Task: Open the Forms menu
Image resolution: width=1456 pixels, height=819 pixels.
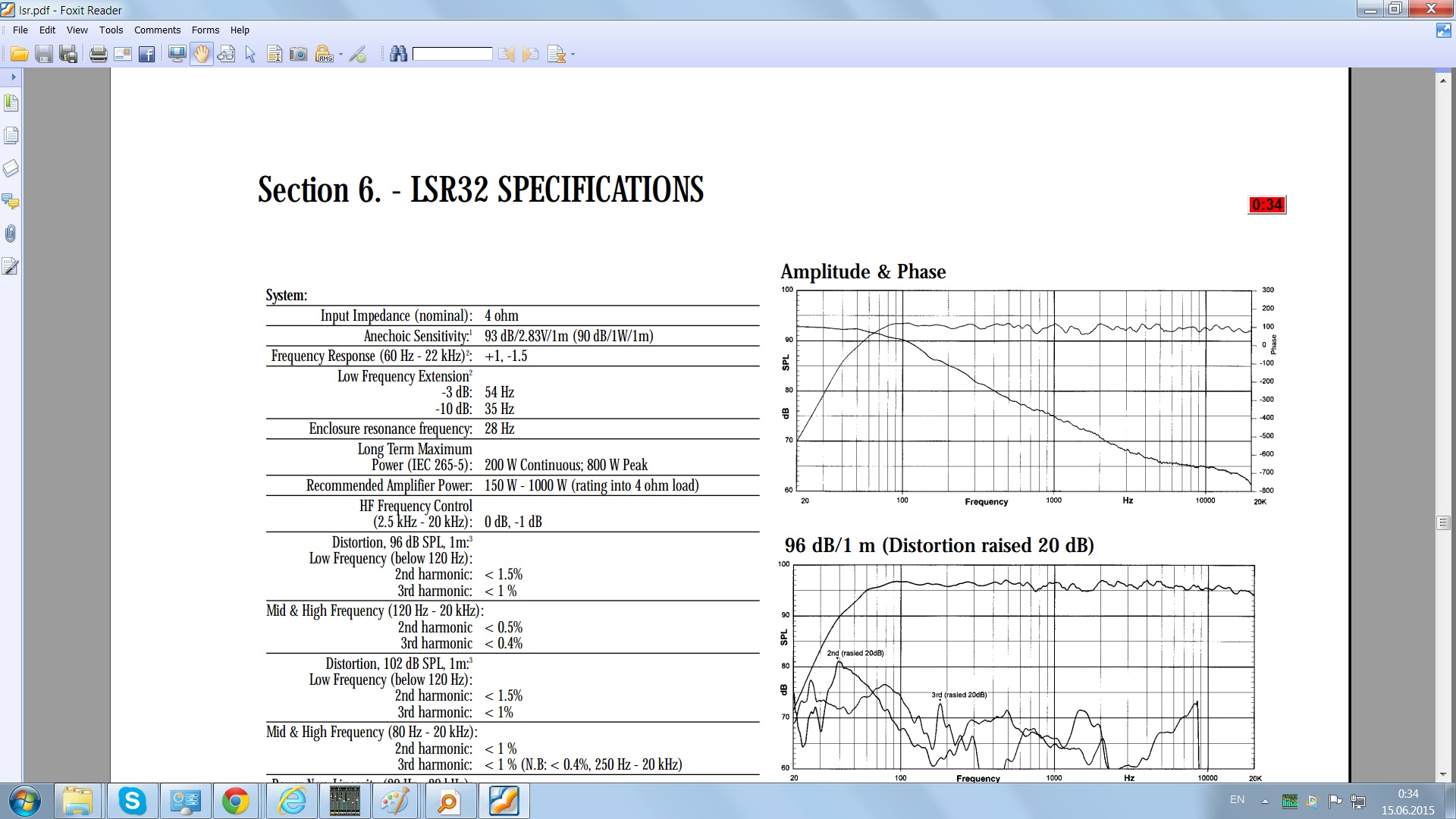Action: point(206,30)
